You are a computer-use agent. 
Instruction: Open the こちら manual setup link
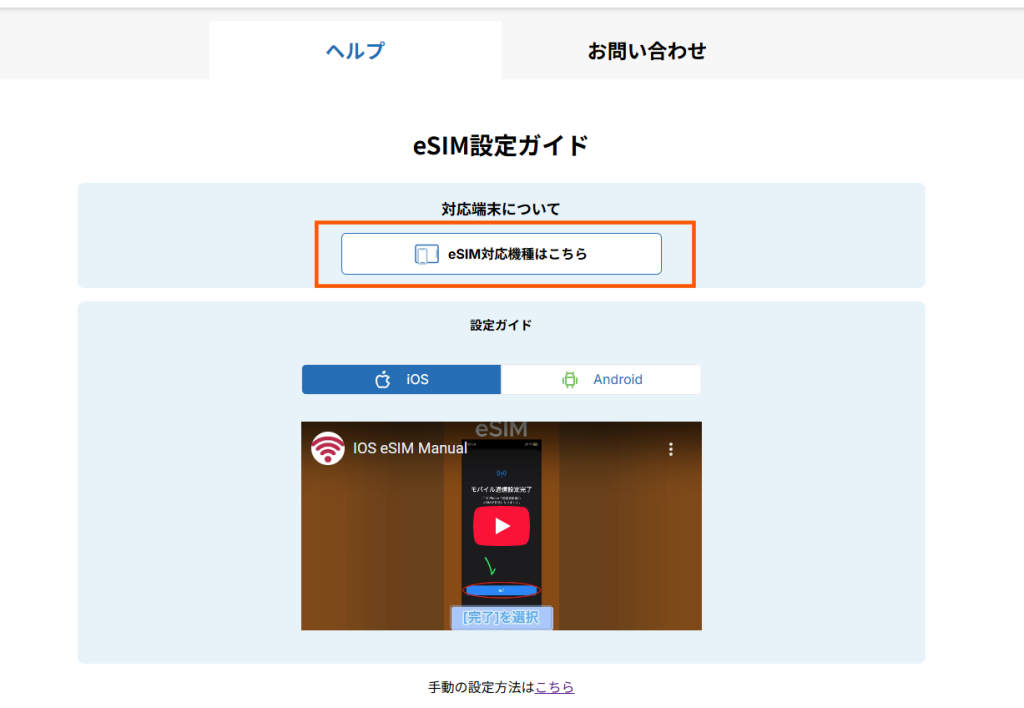pos(554,687)
